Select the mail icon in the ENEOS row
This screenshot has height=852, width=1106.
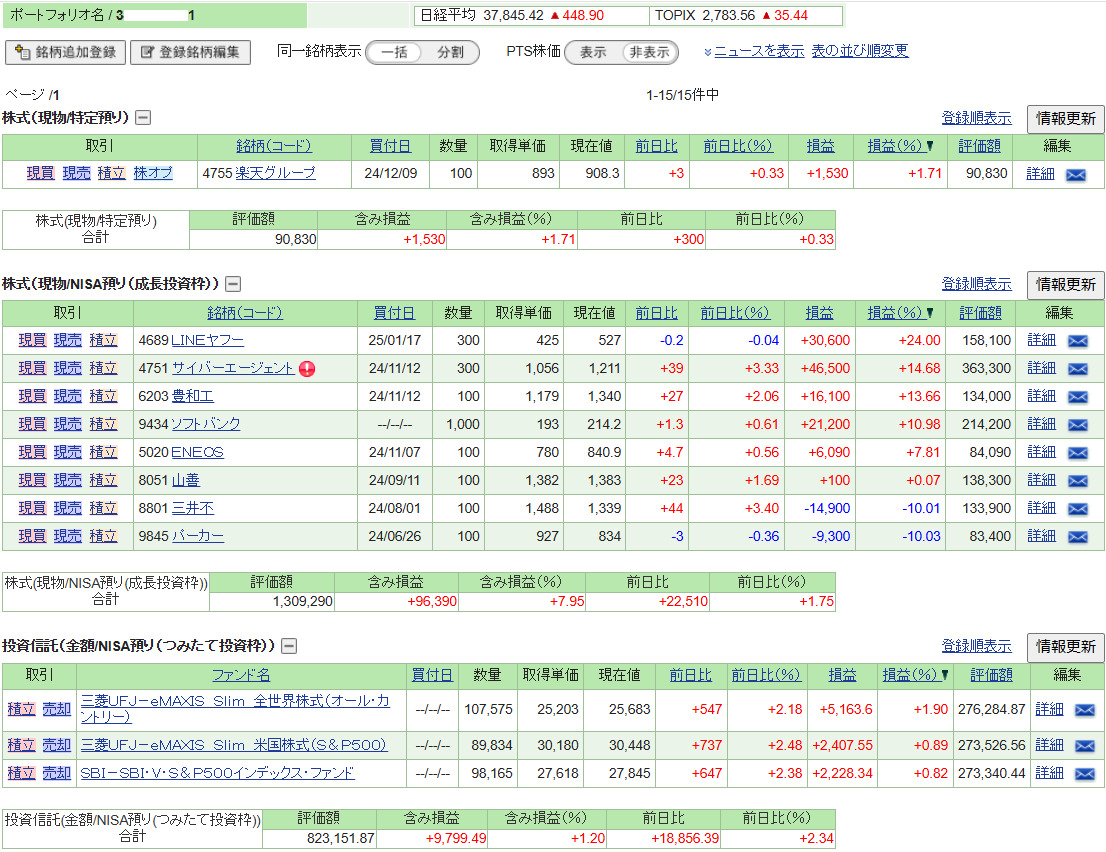(1077, 453)
